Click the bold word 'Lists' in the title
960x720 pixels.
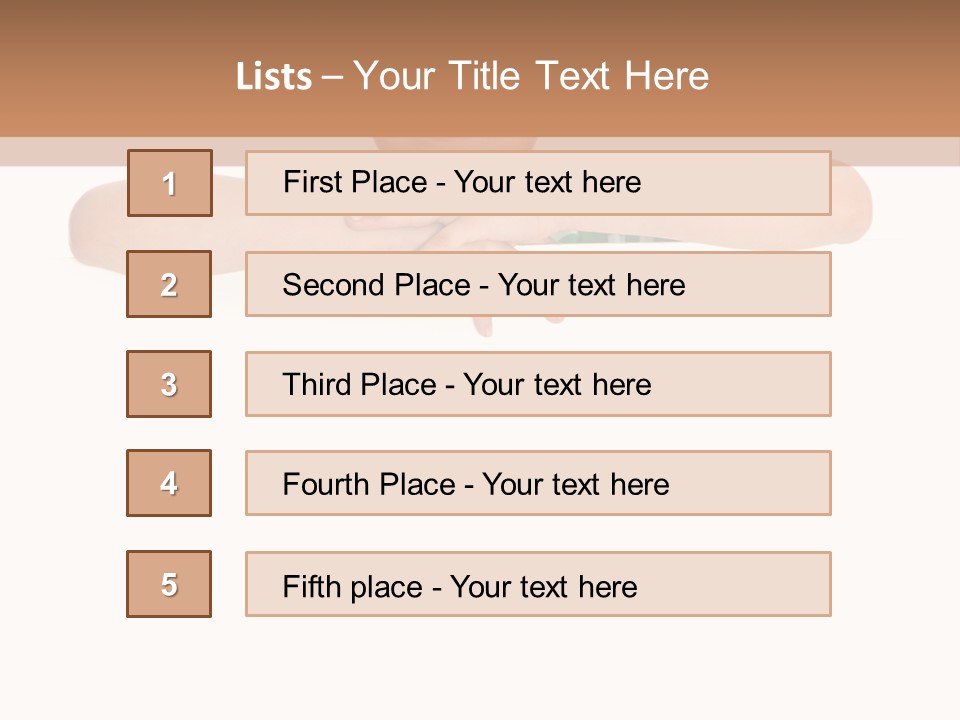click(x=274, y=76)
